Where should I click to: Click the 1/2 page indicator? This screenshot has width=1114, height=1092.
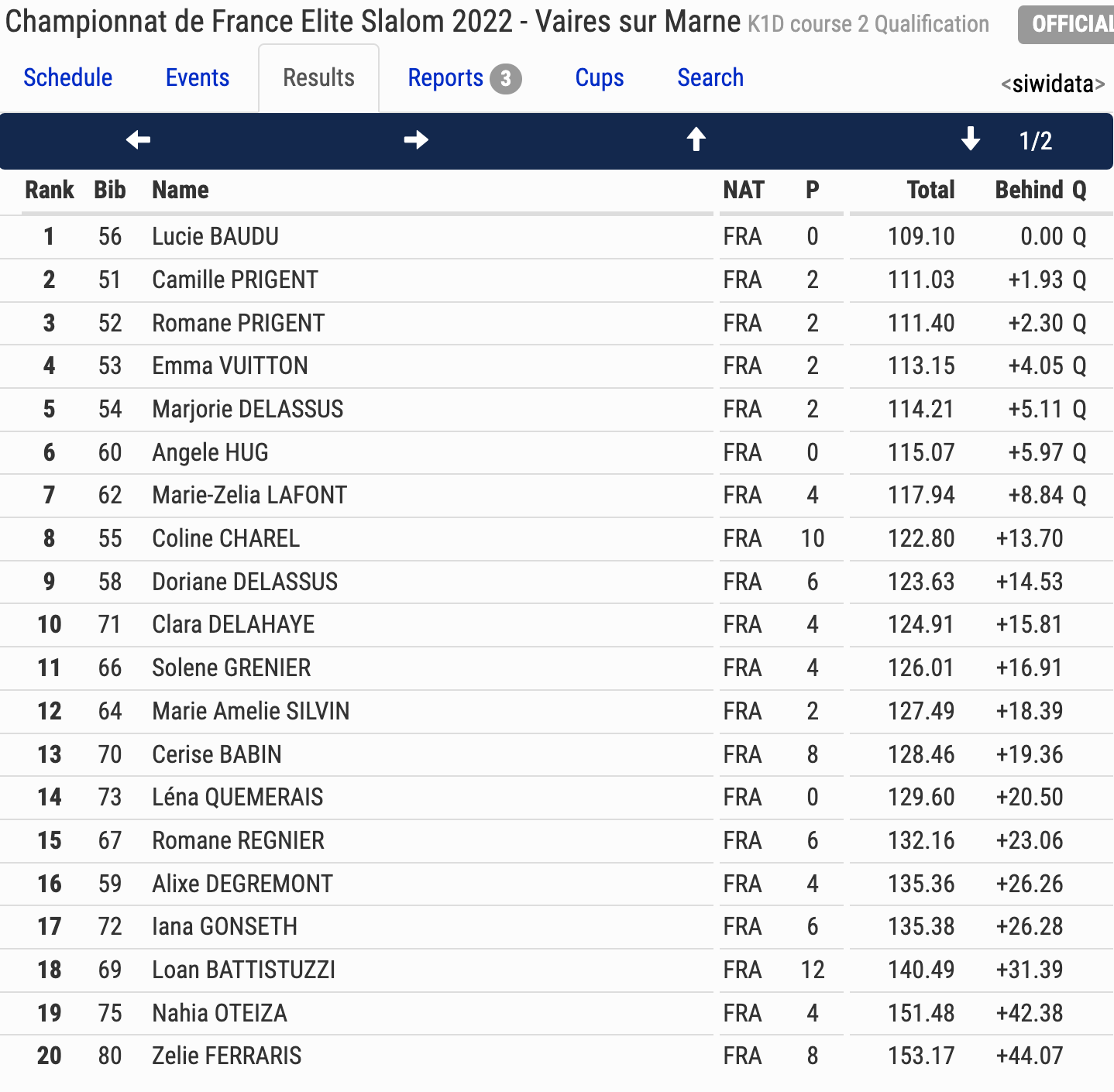1036,141
